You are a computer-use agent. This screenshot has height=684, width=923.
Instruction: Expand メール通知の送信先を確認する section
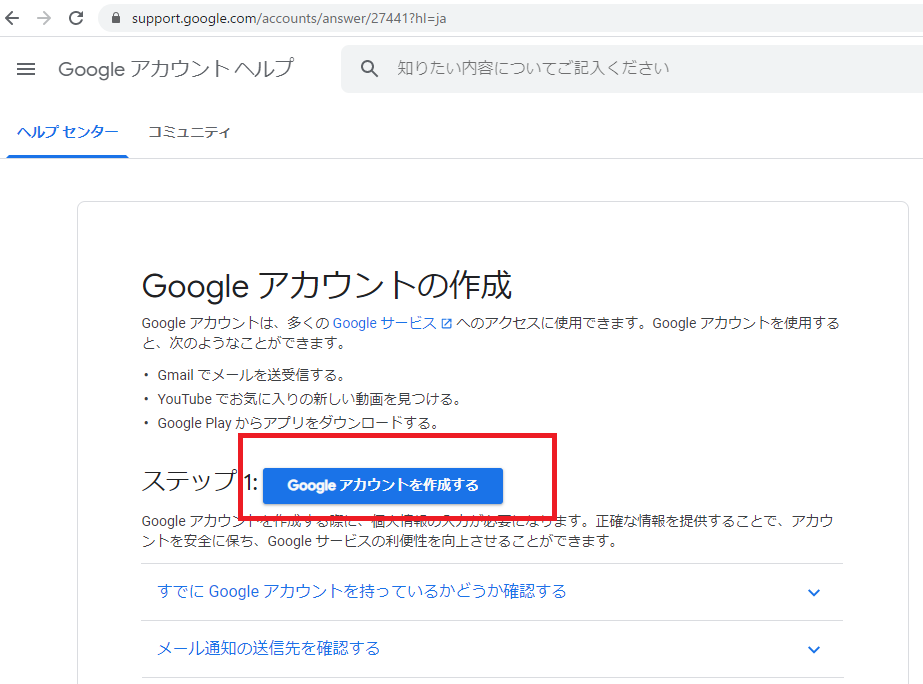492,649
